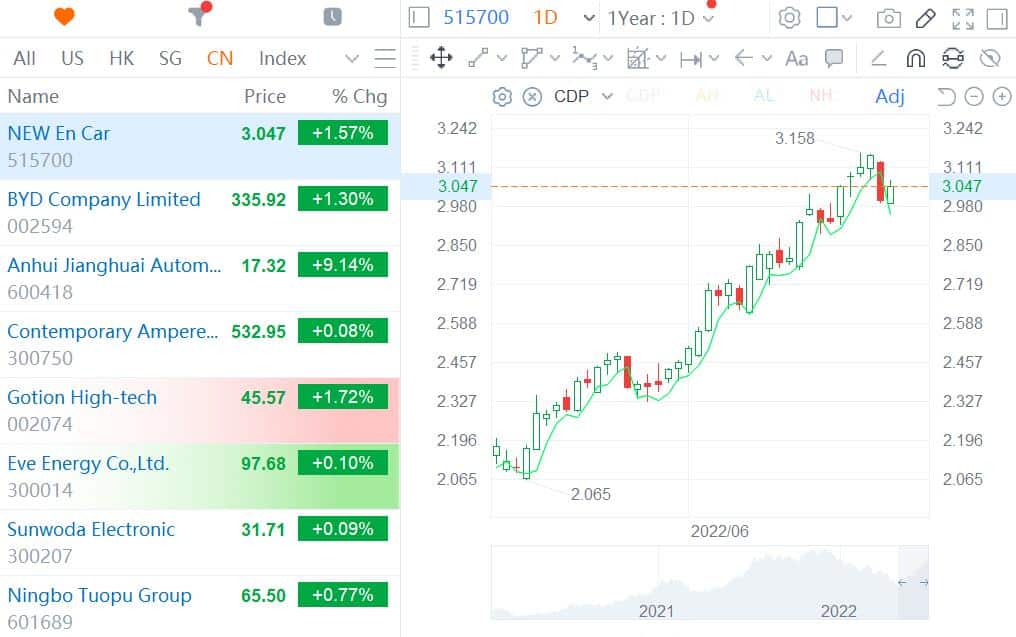
Task: Click the heart favorites icon
Action: (62, 17)
